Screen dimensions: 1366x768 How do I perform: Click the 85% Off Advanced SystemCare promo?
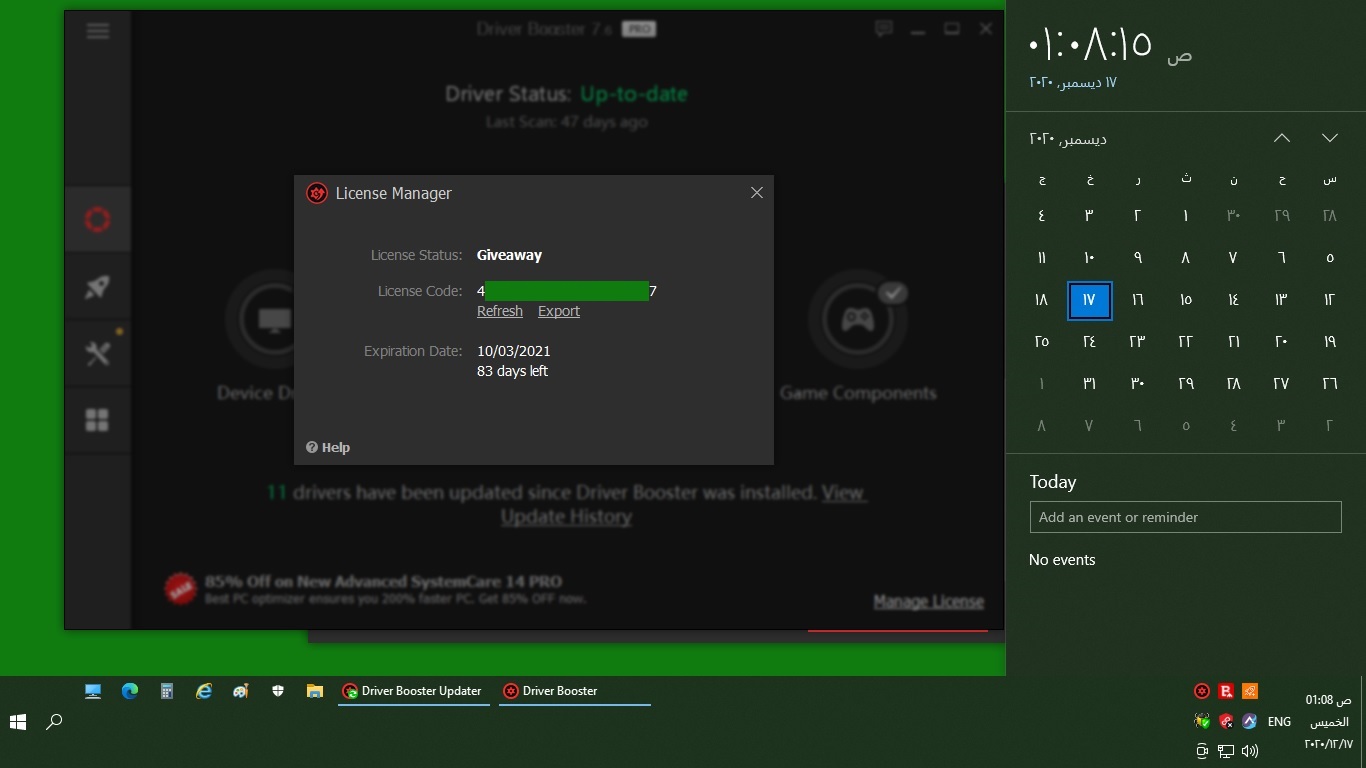[x=395, y=589]
